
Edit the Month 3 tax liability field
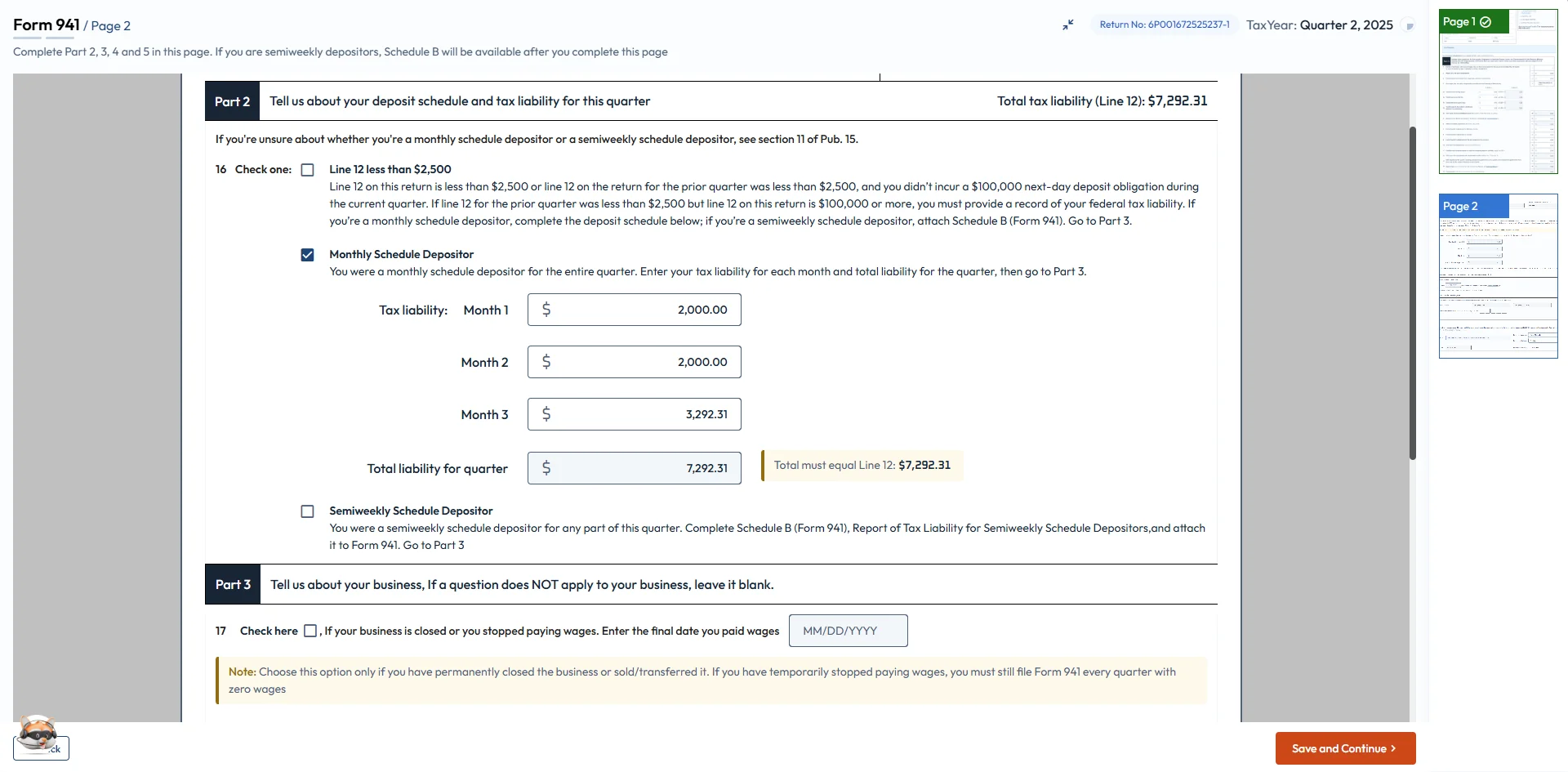635,414
